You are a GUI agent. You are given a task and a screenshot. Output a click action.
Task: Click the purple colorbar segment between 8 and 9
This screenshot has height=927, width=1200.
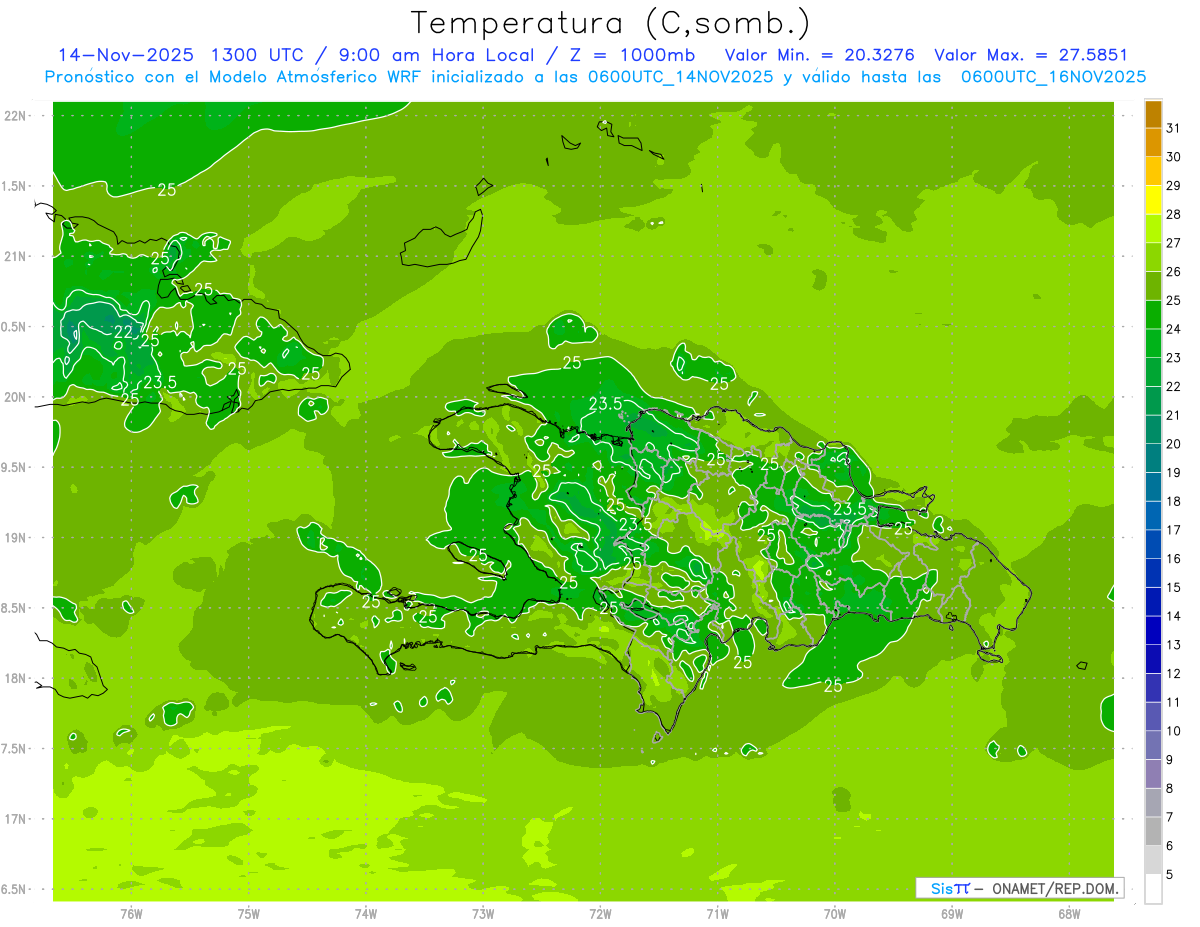[x=1153, y=775]
